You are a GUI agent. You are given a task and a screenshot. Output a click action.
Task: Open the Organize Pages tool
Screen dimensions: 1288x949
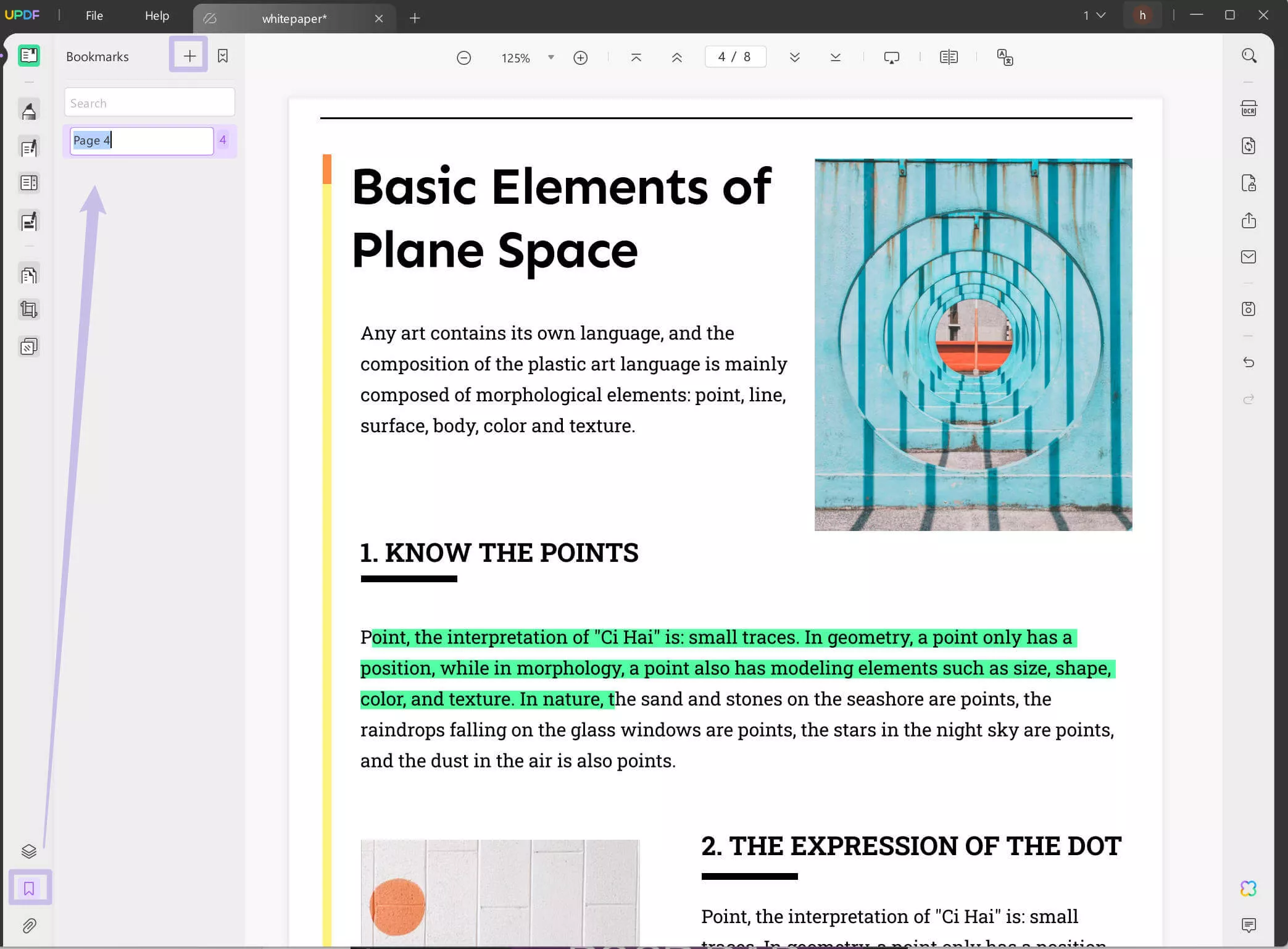point(28,183)
